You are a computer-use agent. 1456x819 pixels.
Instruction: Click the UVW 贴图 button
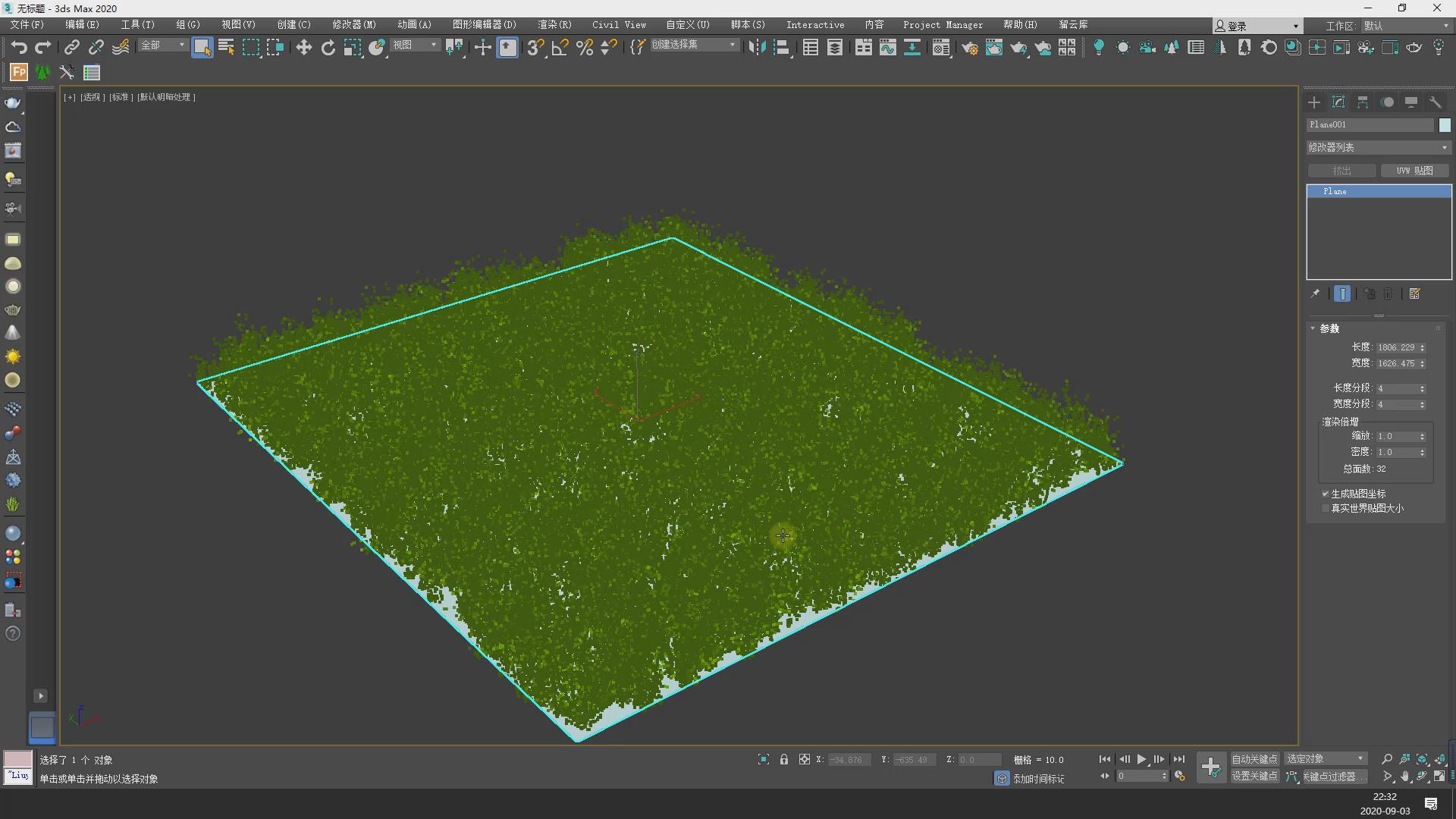coord(1414,171)
